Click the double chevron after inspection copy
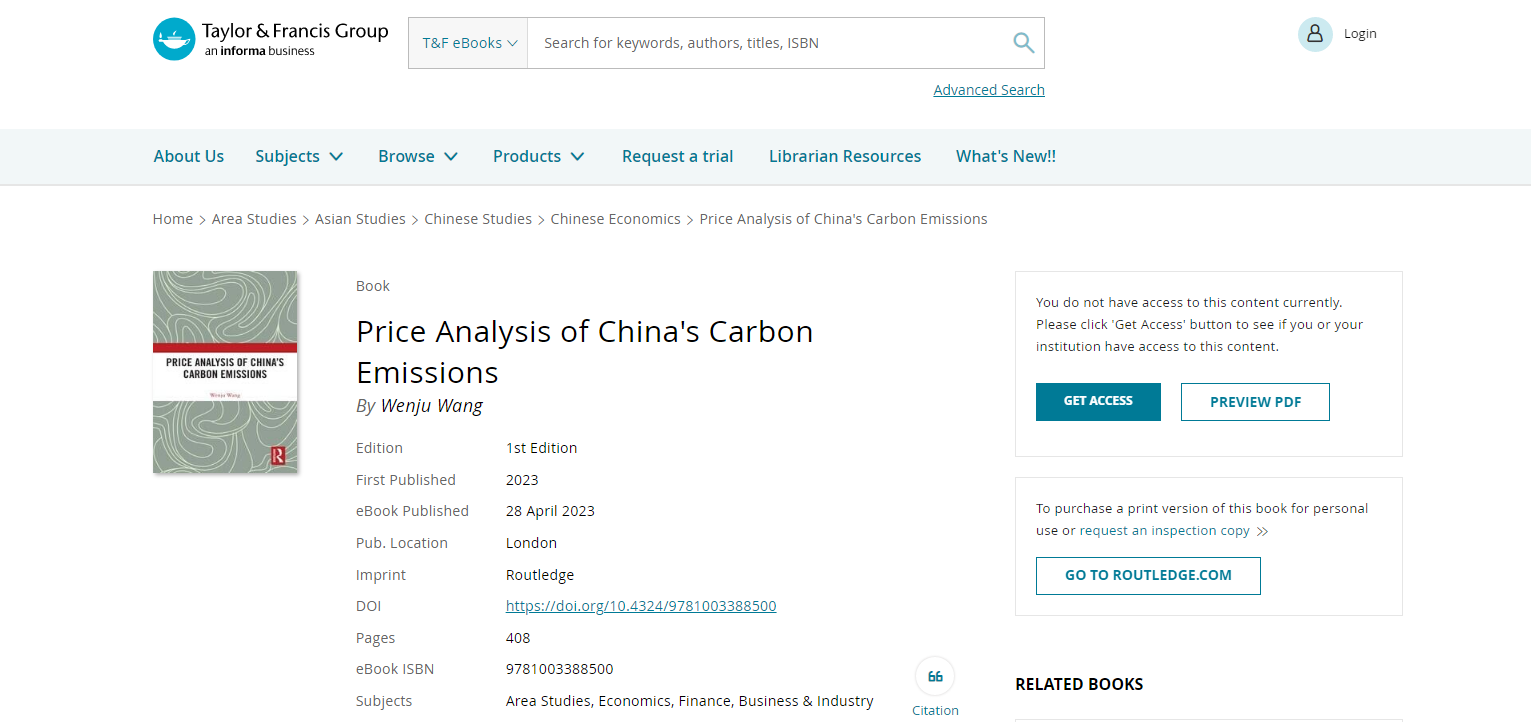The height and width of the screenshot is (722, 1531). tap(1262, 532)
